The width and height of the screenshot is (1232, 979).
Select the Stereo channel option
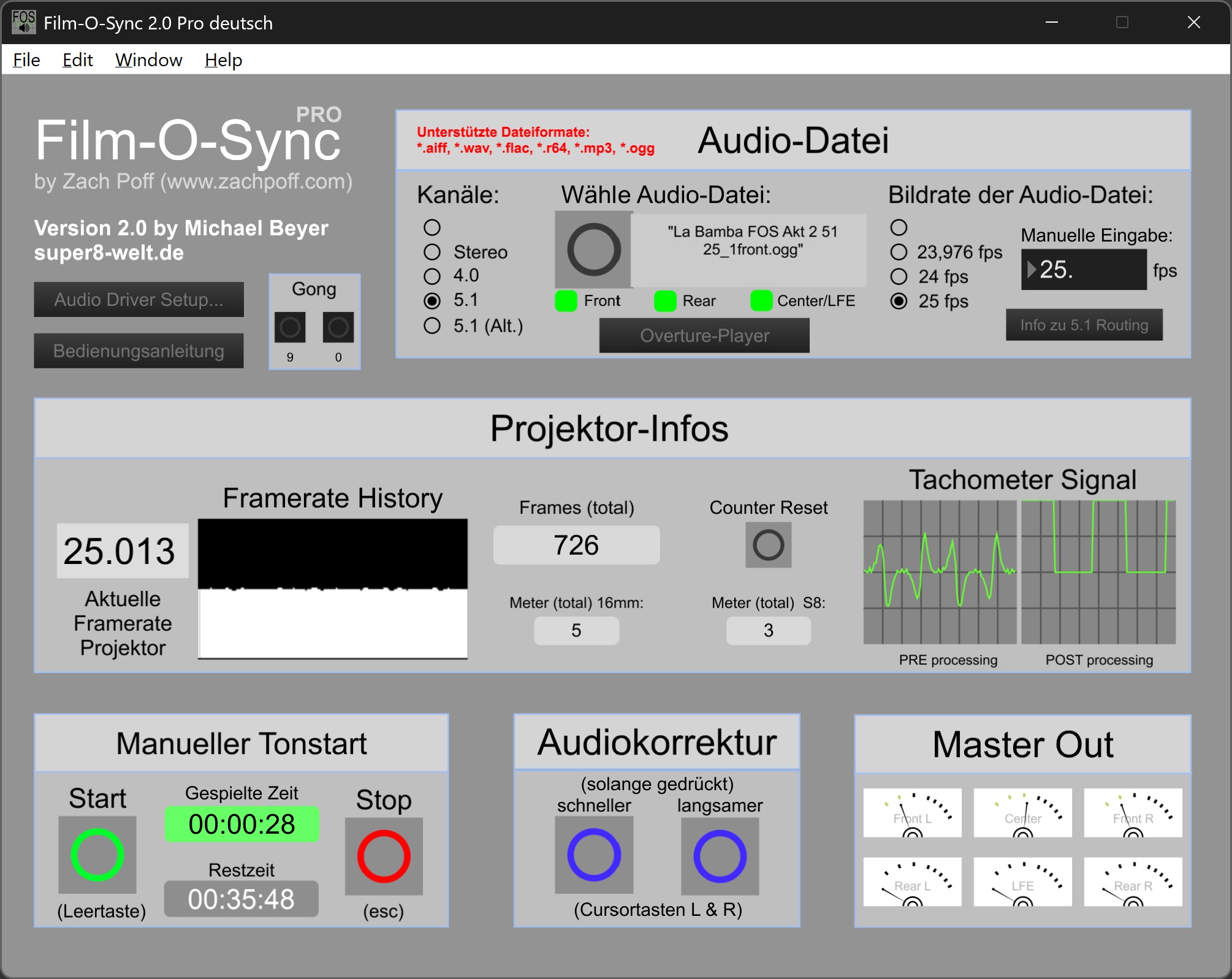coord(432,252)
